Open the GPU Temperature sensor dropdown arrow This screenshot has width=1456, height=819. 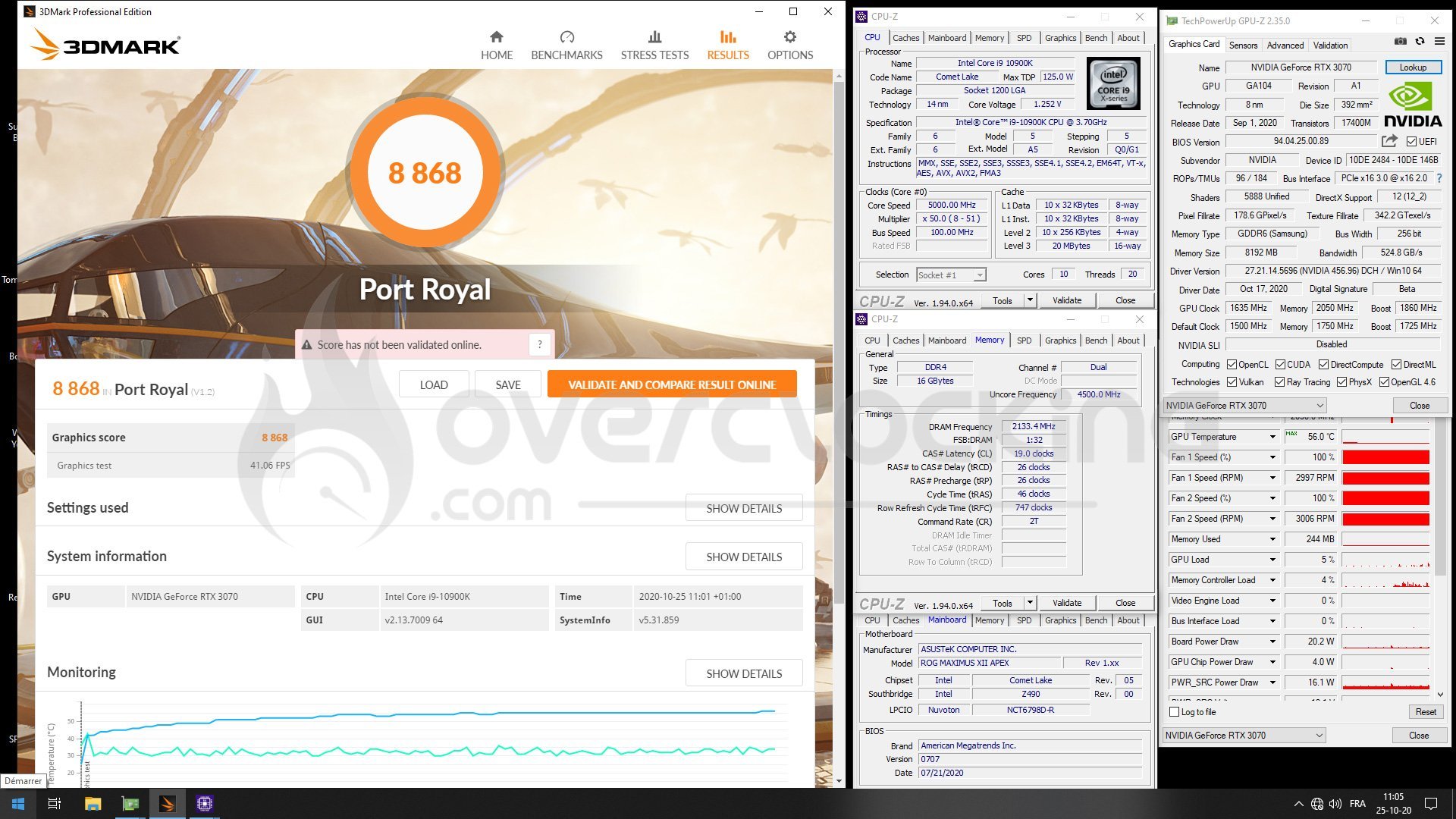pos(1272,437)
